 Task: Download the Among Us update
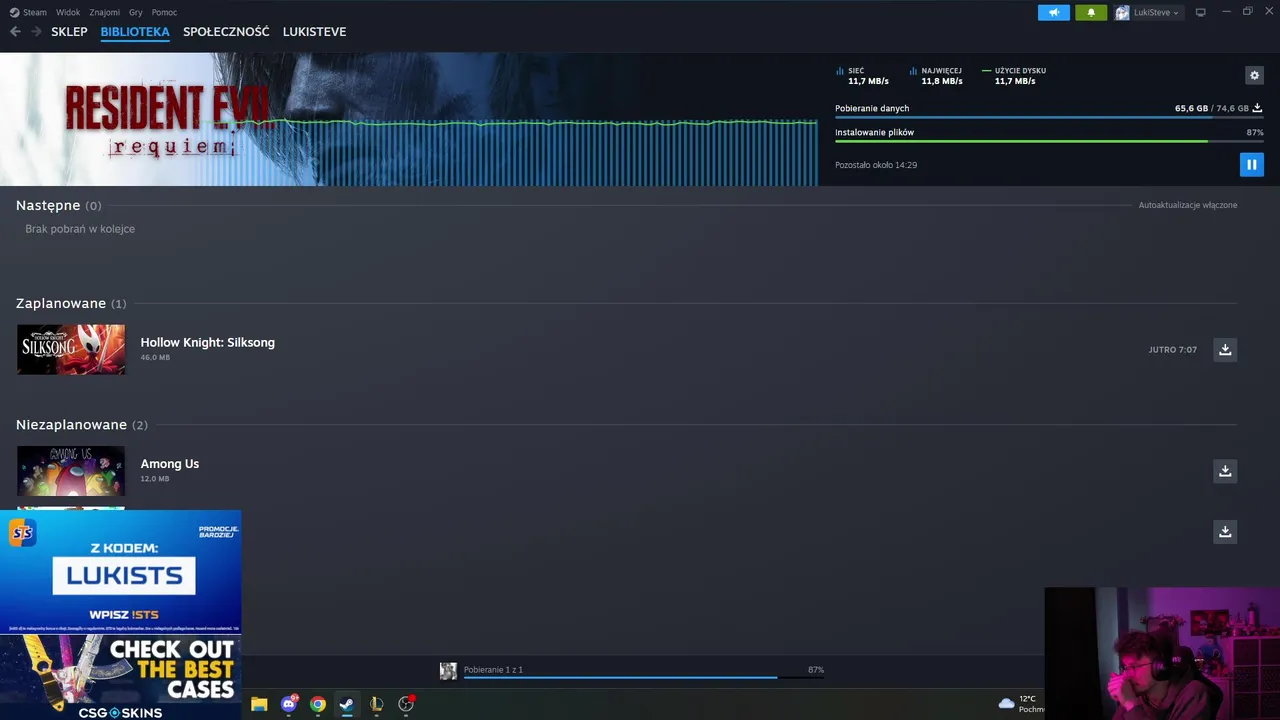[x=1225, y=470]
